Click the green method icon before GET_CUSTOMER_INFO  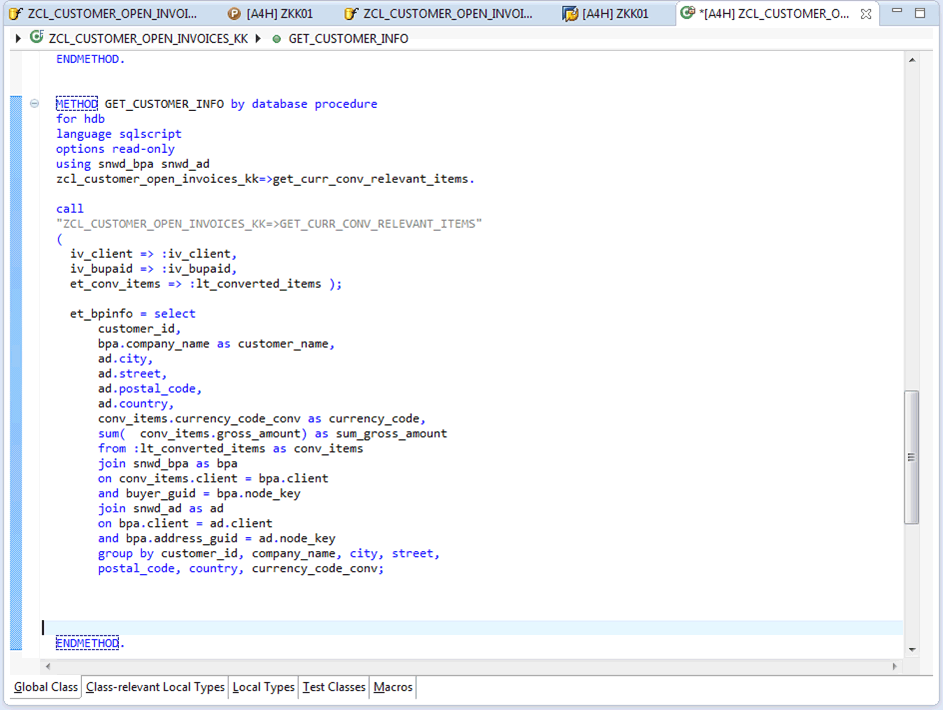click(x=277, y=38)
